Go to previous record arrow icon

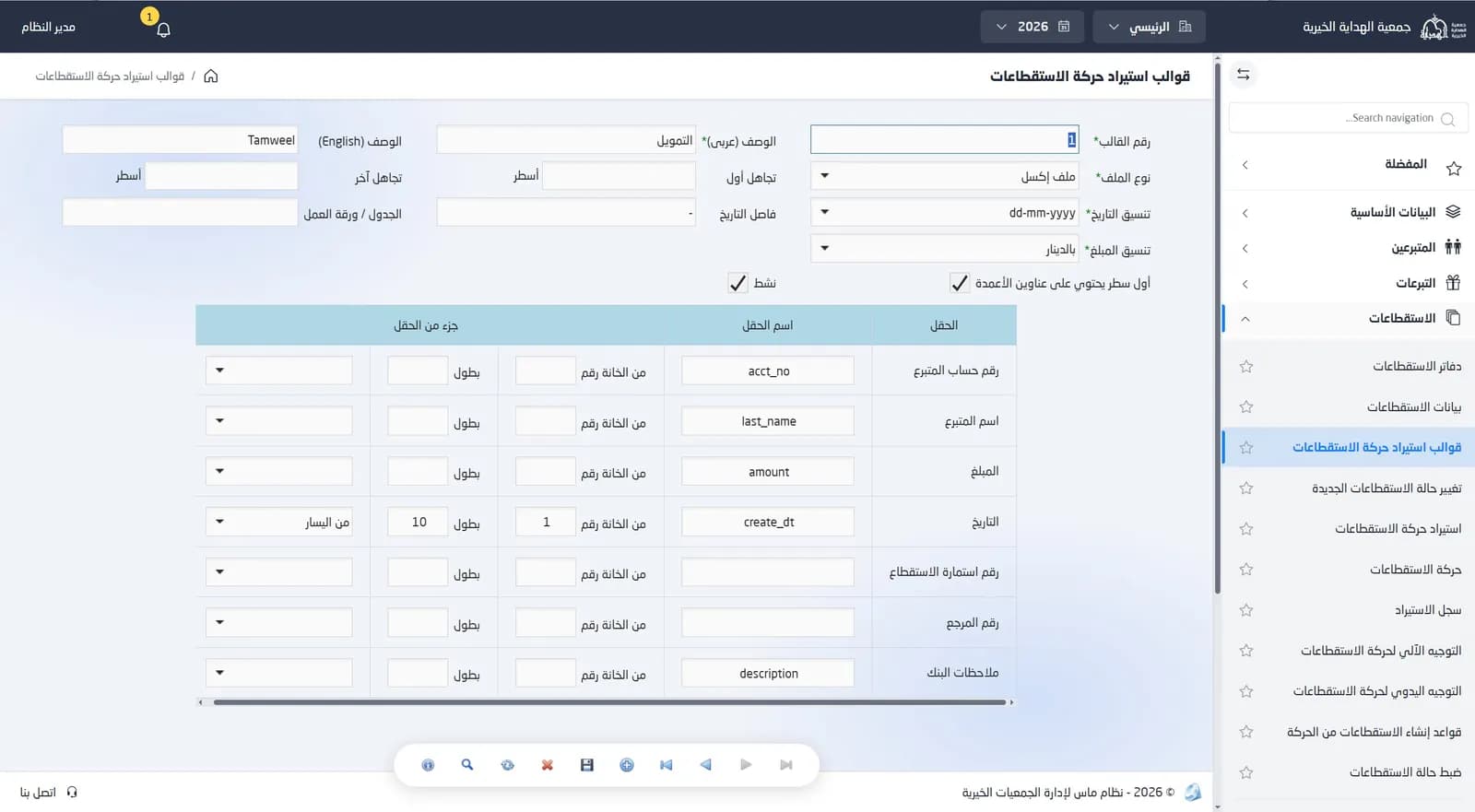[706, 765]
